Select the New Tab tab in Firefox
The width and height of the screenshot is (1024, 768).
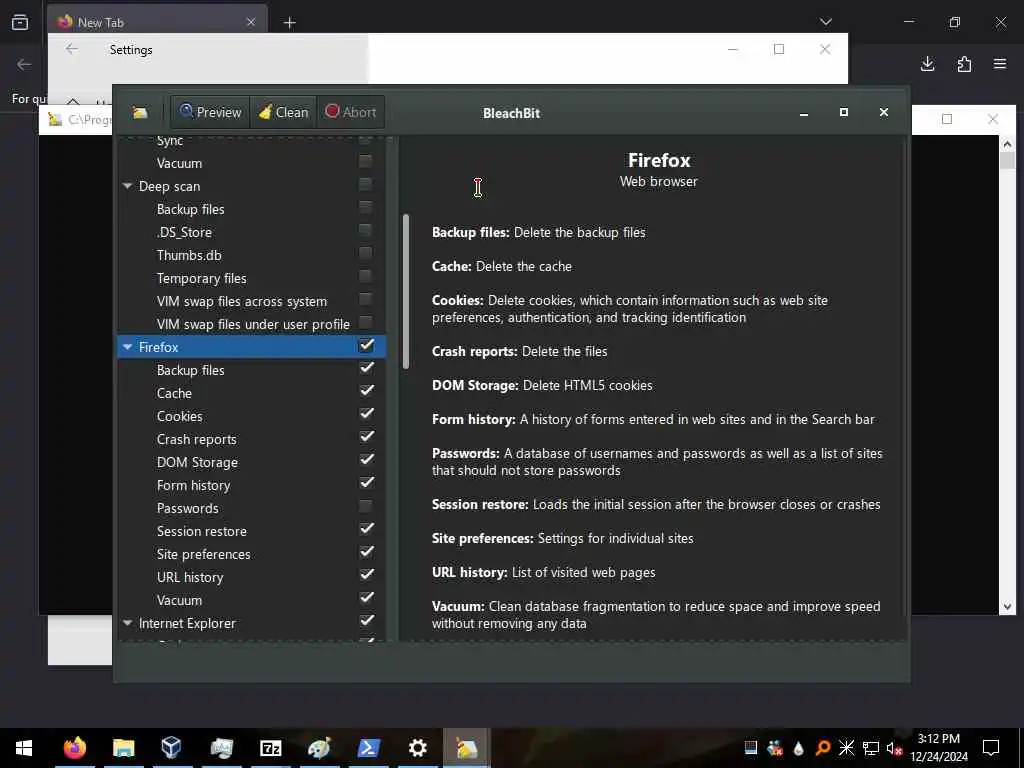pyautogui.click(x=157, y=22)
